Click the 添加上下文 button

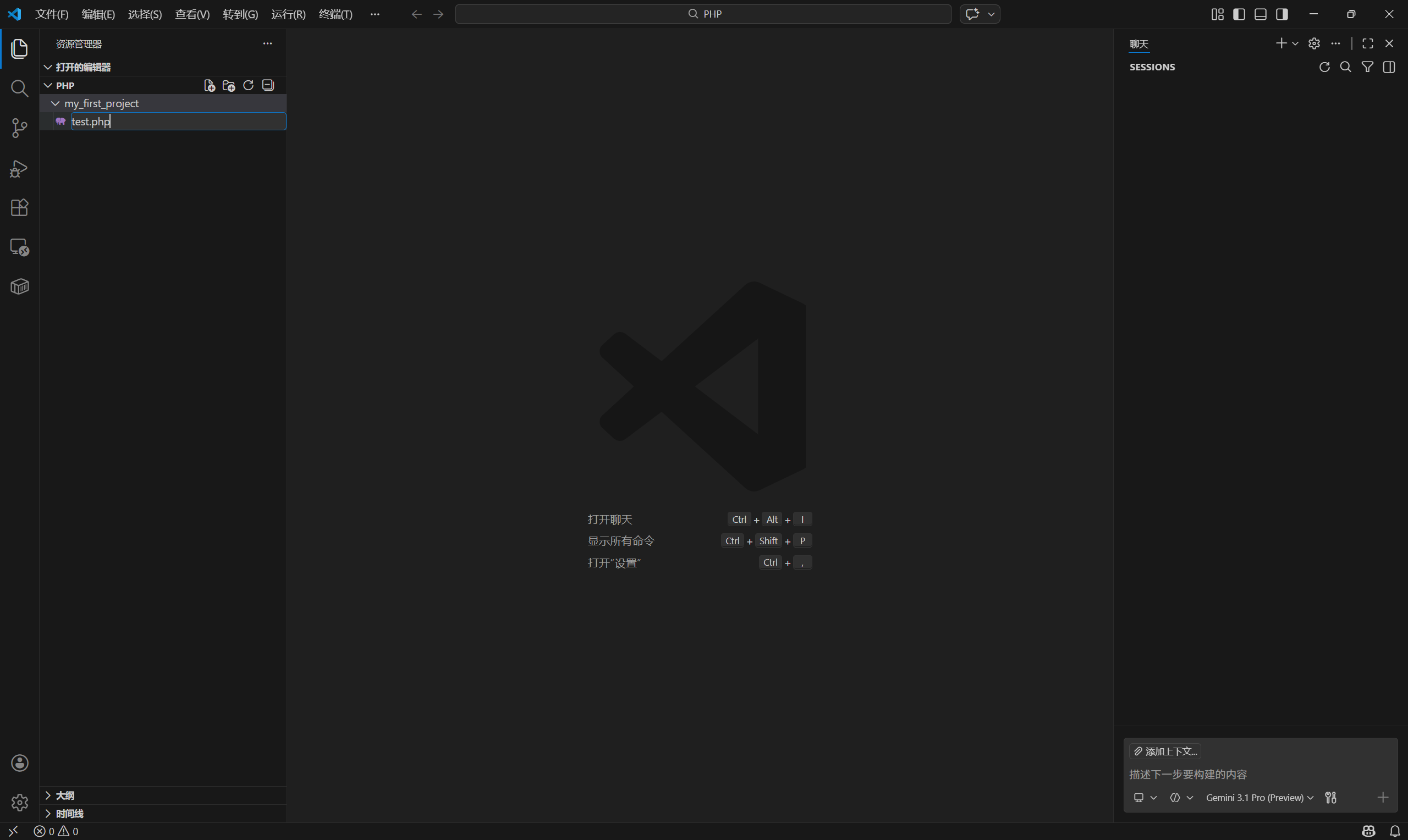tap(1165, 751)
